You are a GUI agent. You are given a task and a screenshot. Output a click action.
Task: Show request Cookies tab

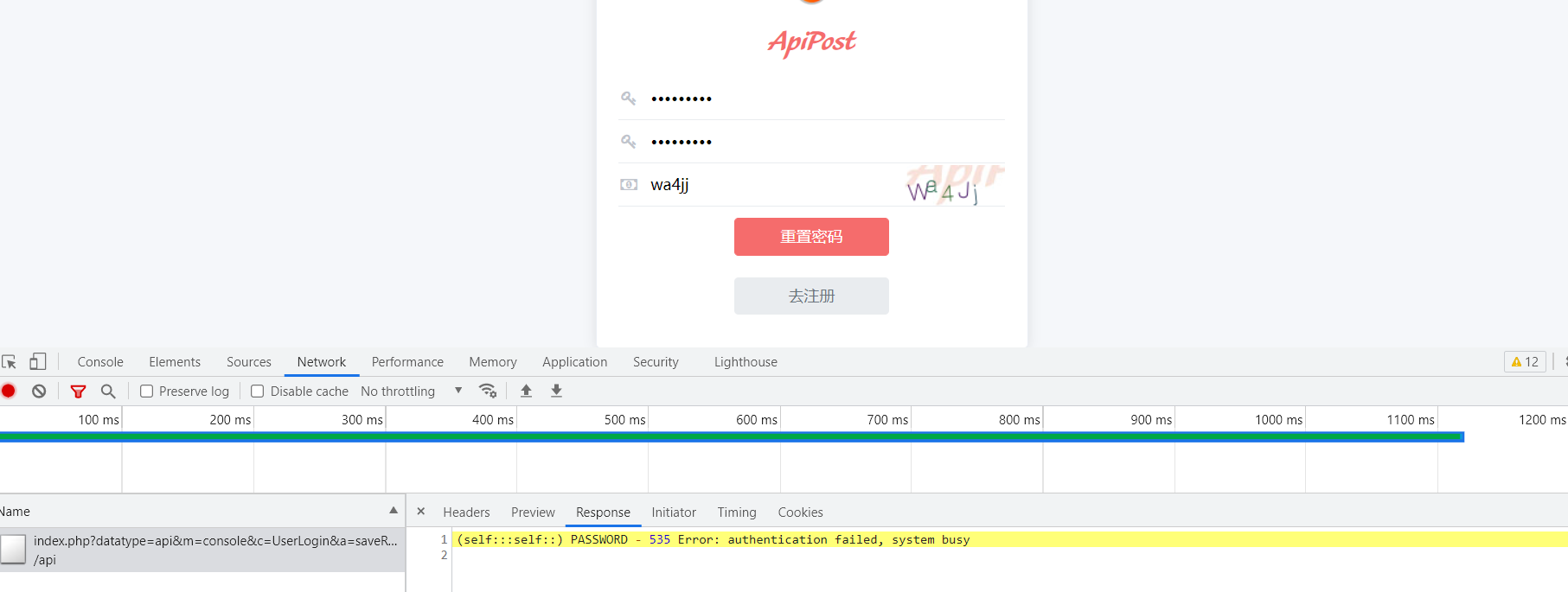[800, 512]
